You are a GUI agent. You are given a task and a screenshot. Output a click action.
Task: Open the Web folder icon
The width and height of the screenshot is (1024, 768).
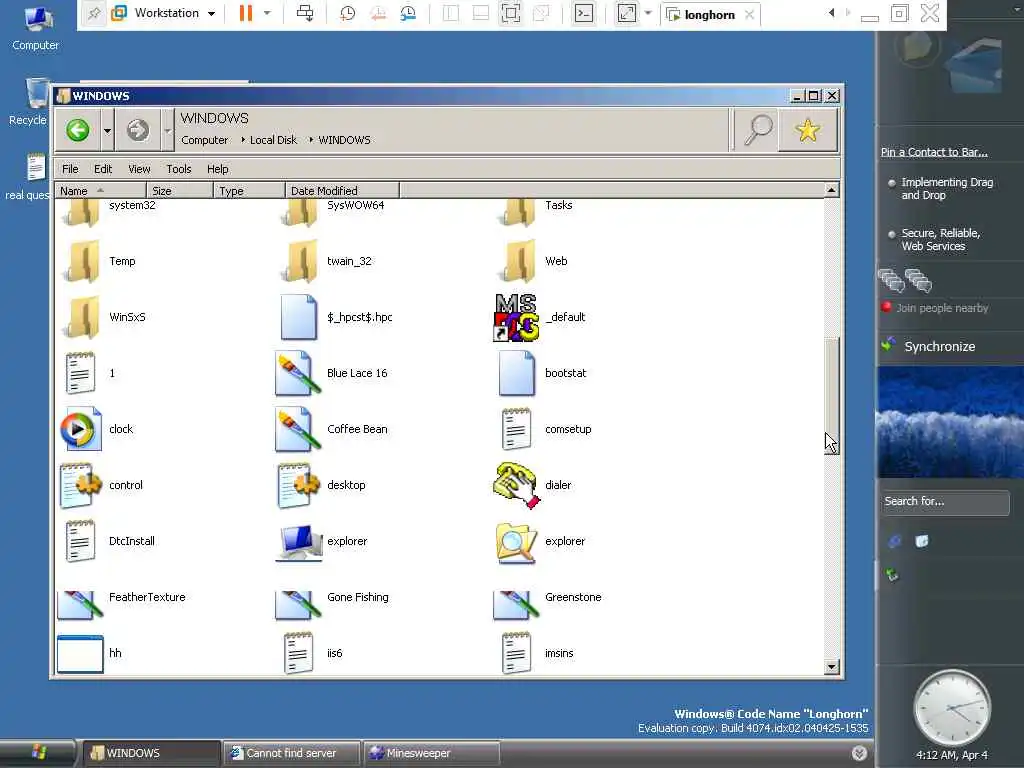pos(517,261)
